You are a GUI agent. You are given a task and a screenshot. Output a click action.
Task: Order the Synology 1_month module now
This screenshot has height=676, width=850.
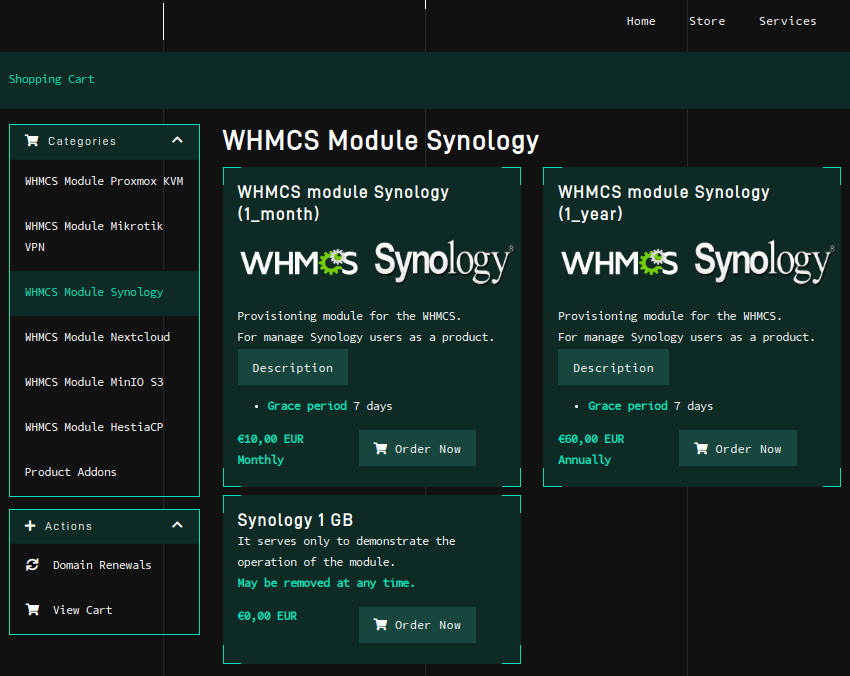[417, 448]
